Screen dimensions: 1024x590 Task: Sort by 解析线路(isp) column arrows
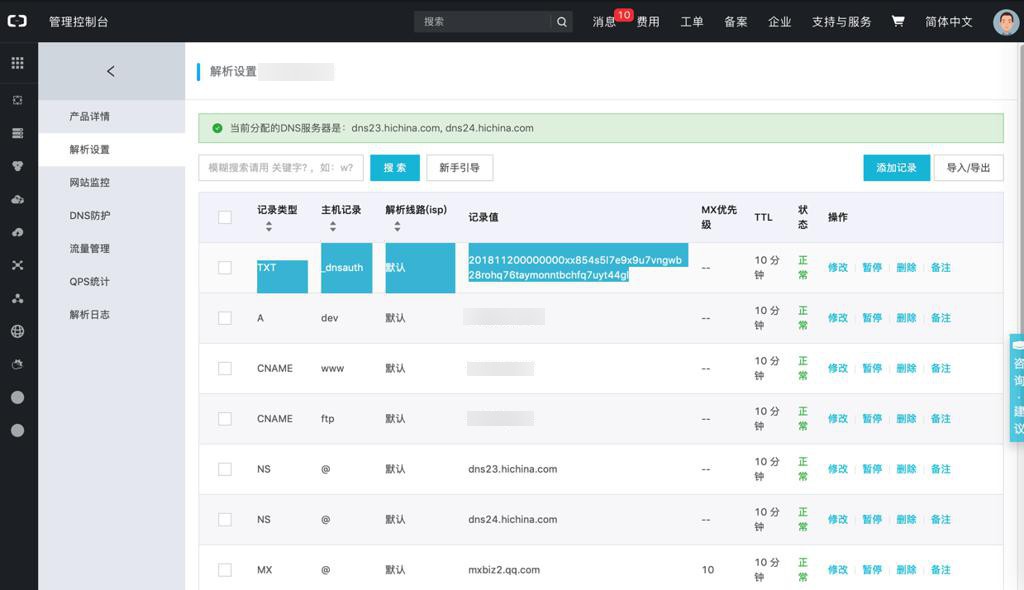pos(397,226)
